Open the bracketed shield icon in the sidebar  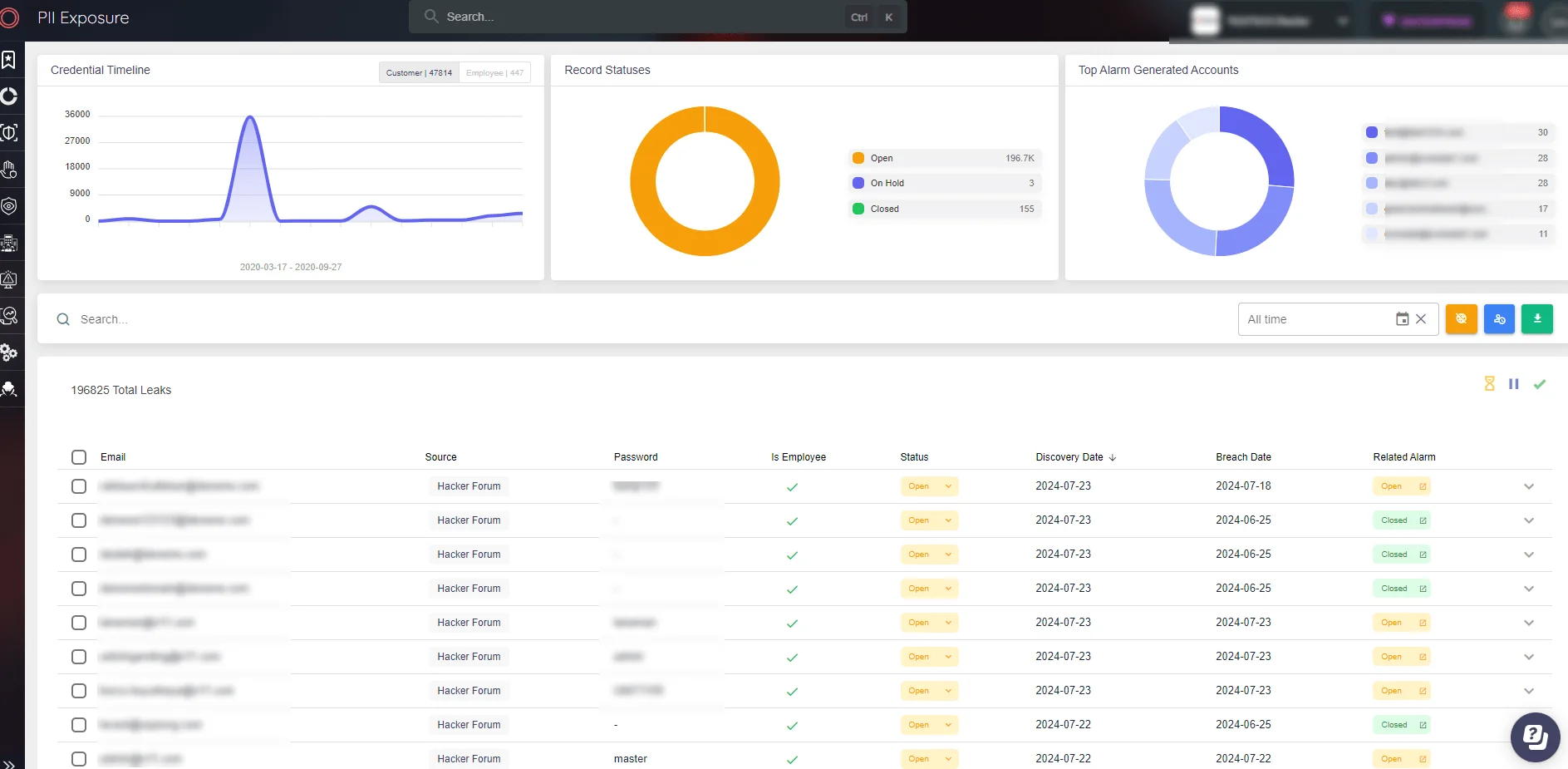click(9, 133)
